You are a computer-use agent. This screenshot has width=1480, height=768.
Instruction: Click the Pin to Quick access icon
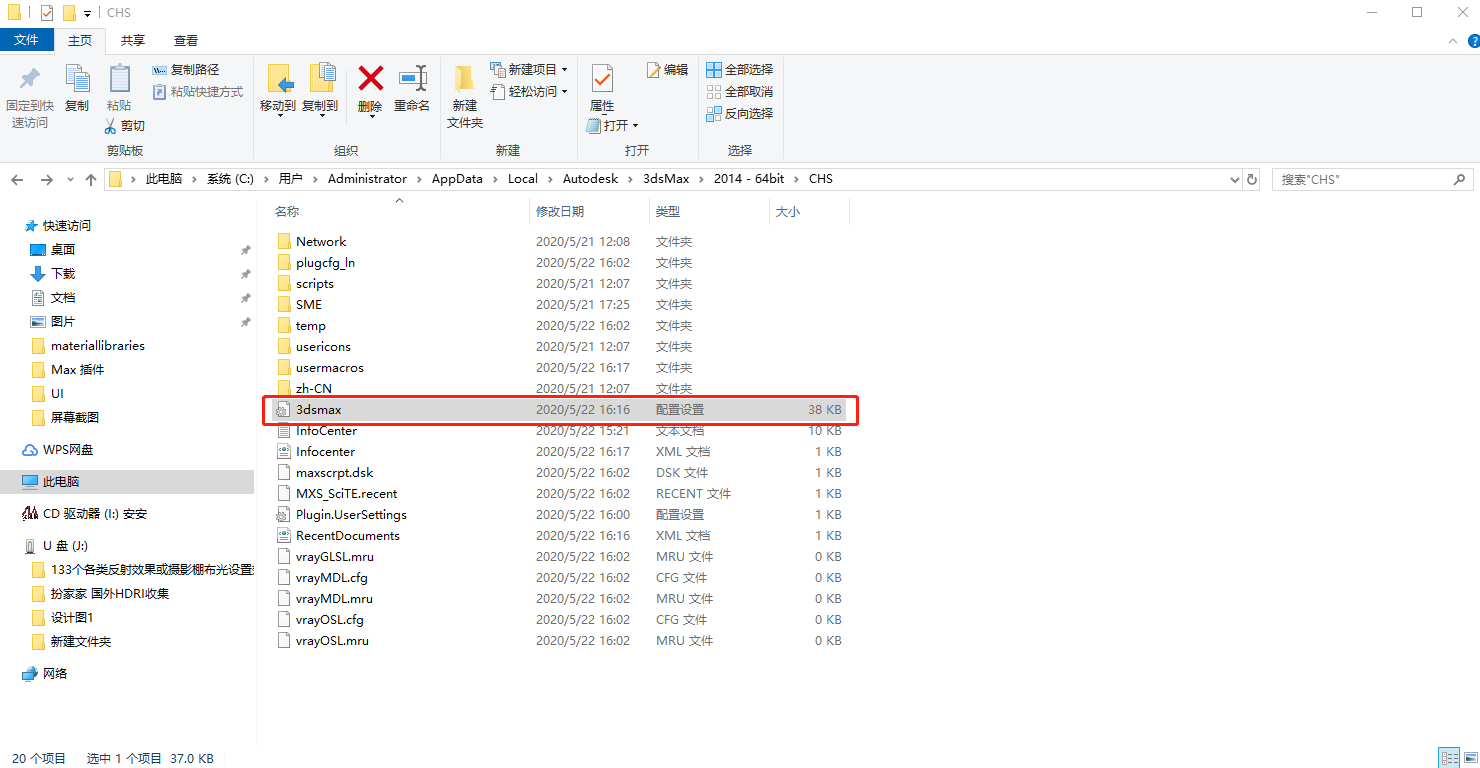(x=30, y=78)
